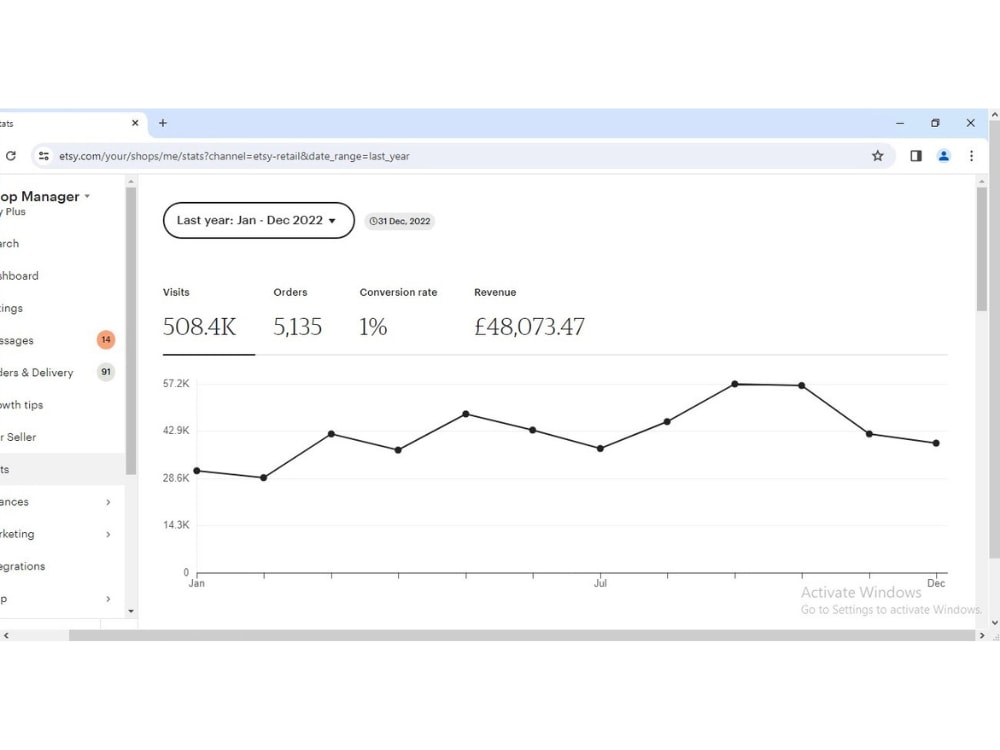The width and height of the screenshot is (1000, 750).
Task: Click the 1% conversion rate value
Action: click(373, 327)
